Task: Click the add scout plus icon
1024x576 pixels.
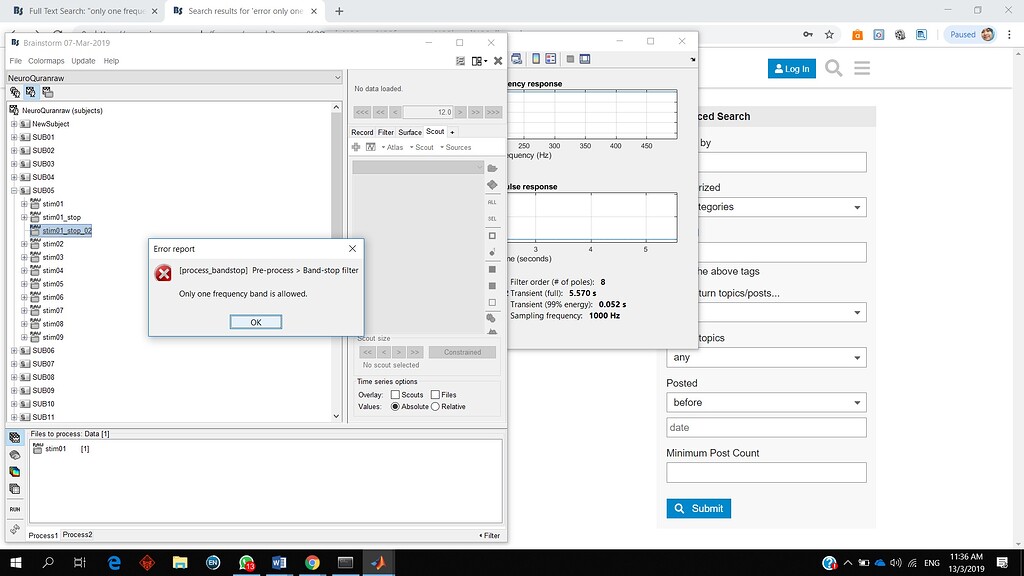Action: point(356,147)
